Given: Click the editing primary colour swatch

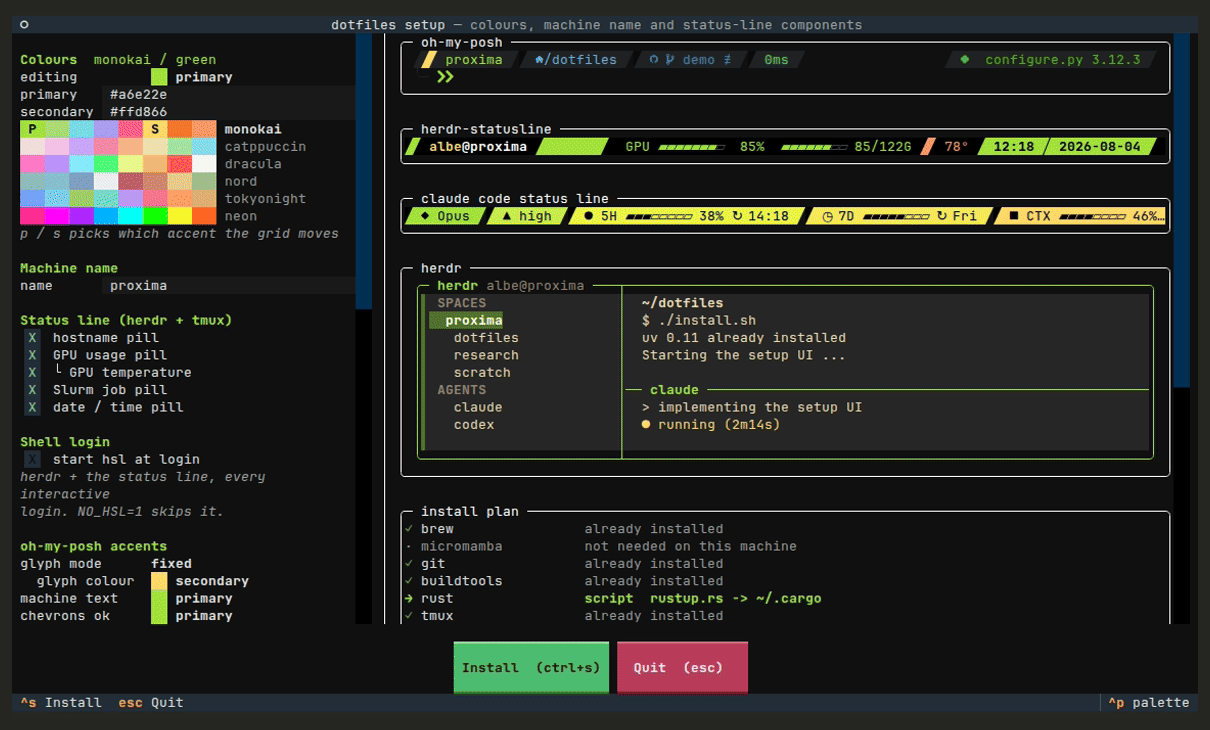Looking at the screenshot, I should coord(159,77).
